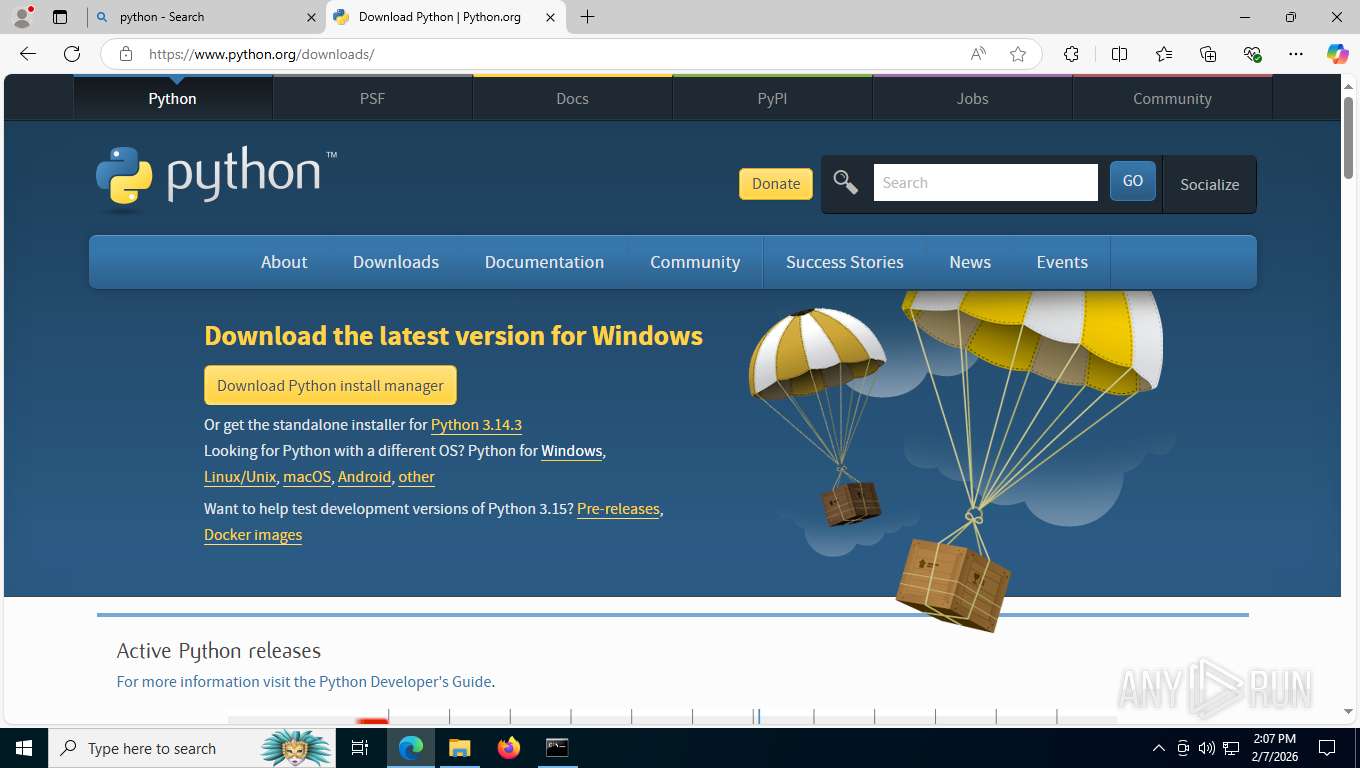Click the Donate button
Viewport: 1360px width, 768px height.
[x=776, y=183]
